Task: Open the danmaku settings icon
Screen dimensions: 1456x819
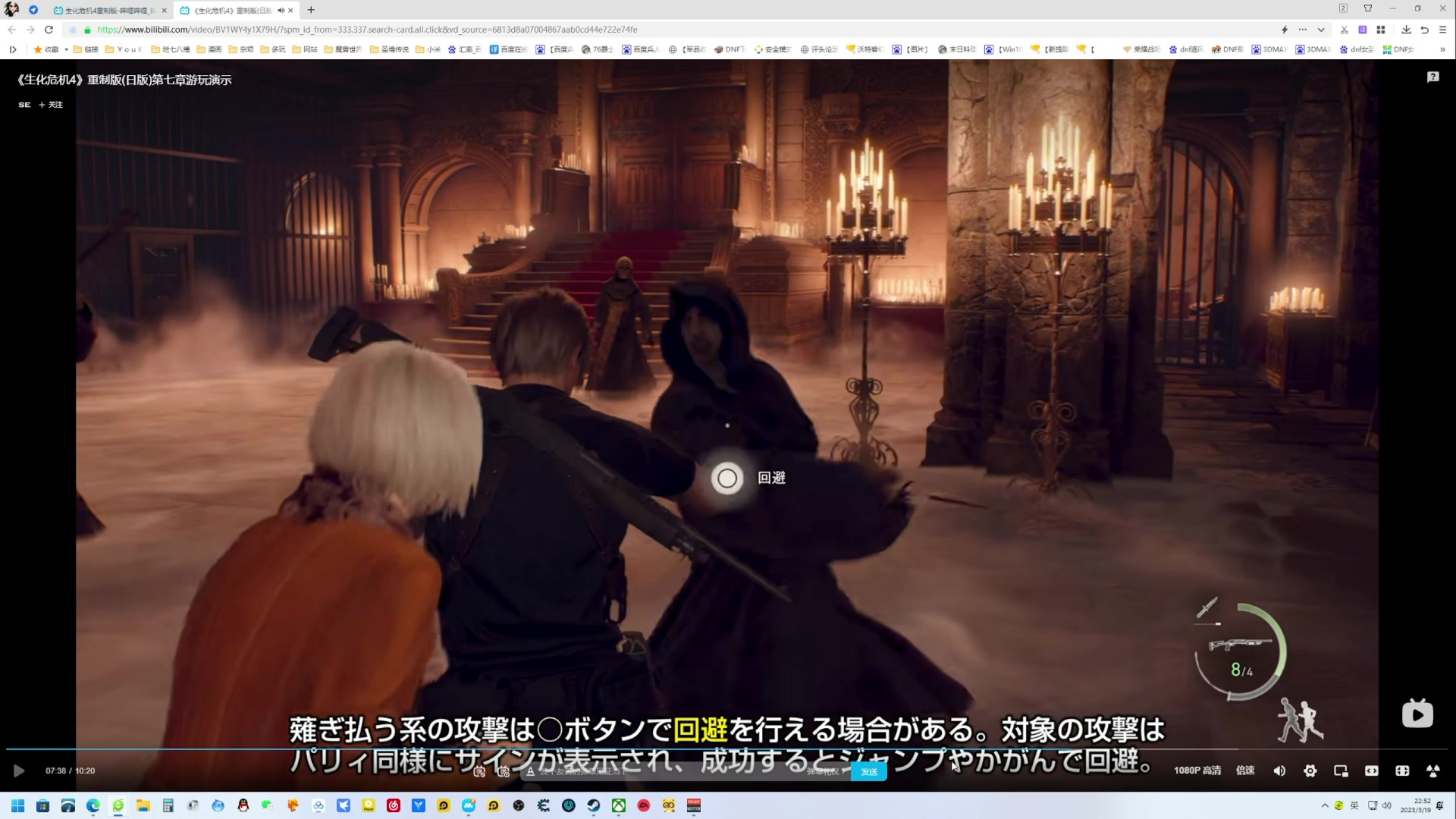Action: click(x=504, y=771)
